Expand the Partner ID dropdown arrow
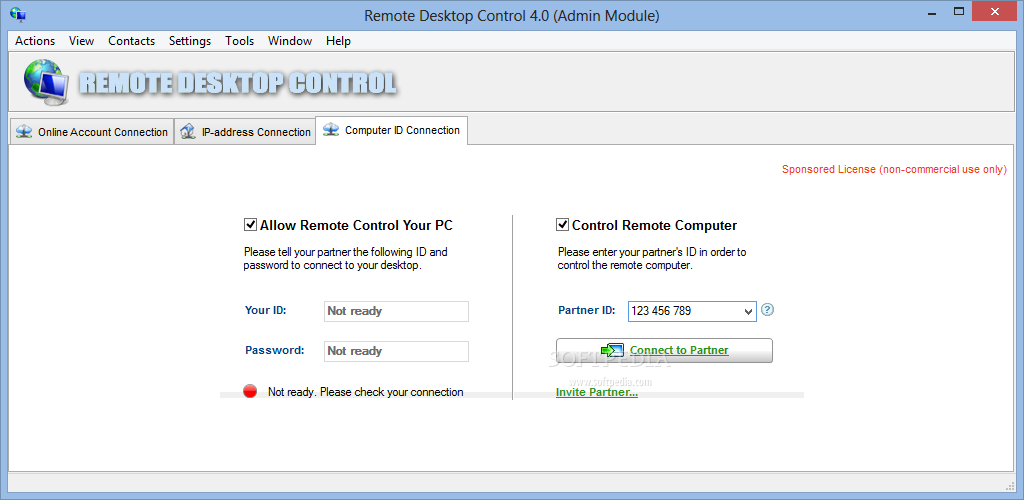This screenshot has width=1024, height=500. [748, 311]
